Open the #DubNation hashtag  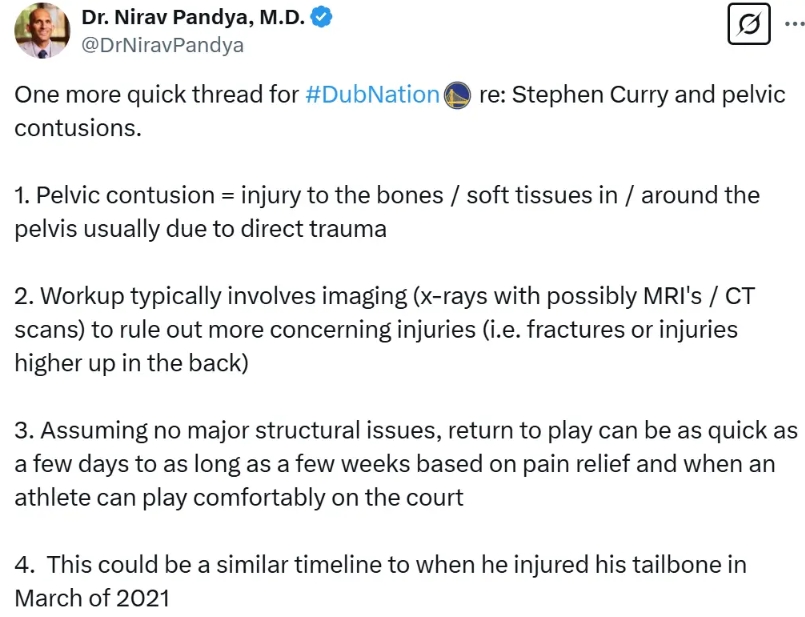click(372, 95)
